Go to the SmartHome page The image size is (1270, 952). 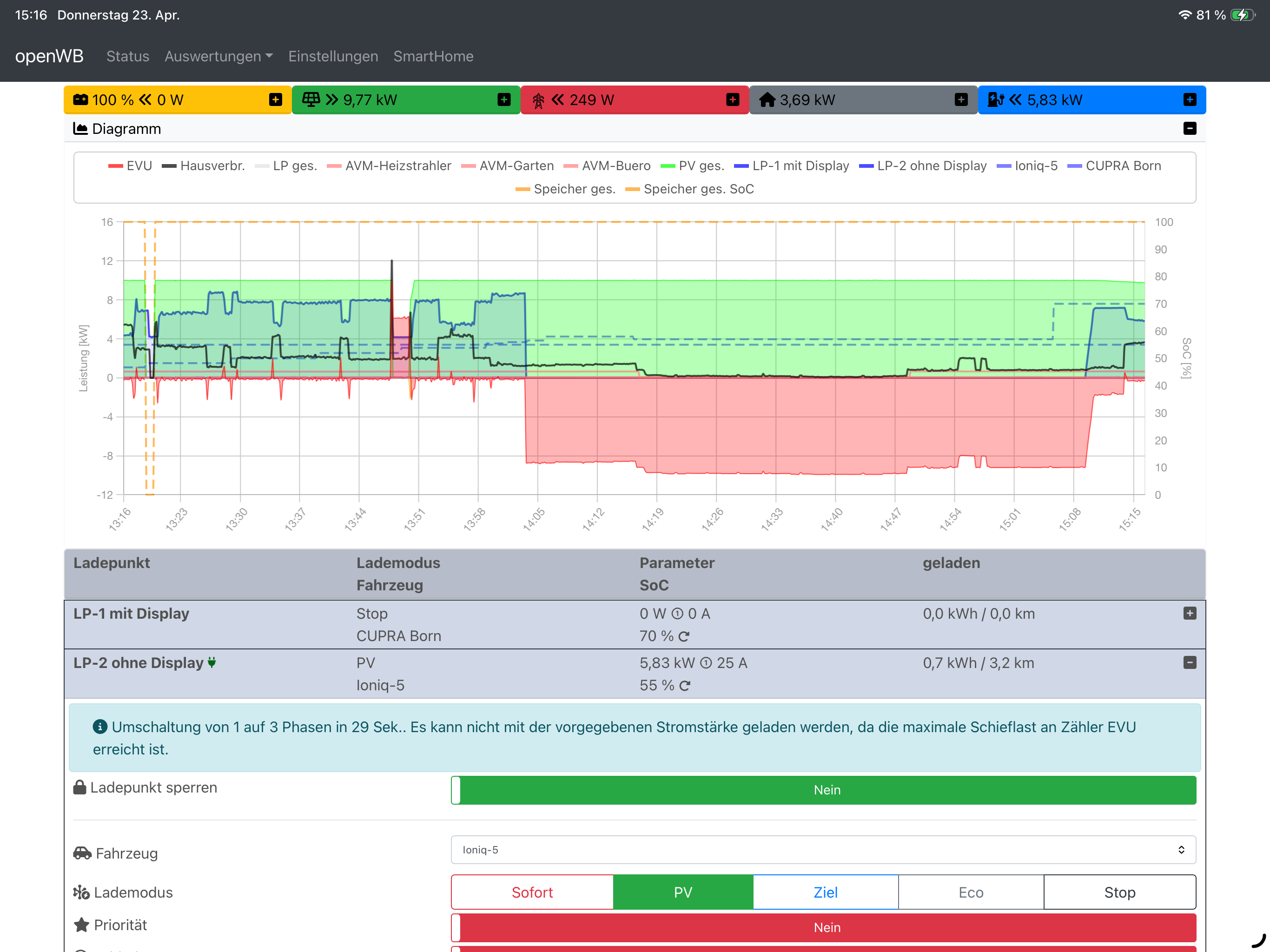[x=433, y=56]
